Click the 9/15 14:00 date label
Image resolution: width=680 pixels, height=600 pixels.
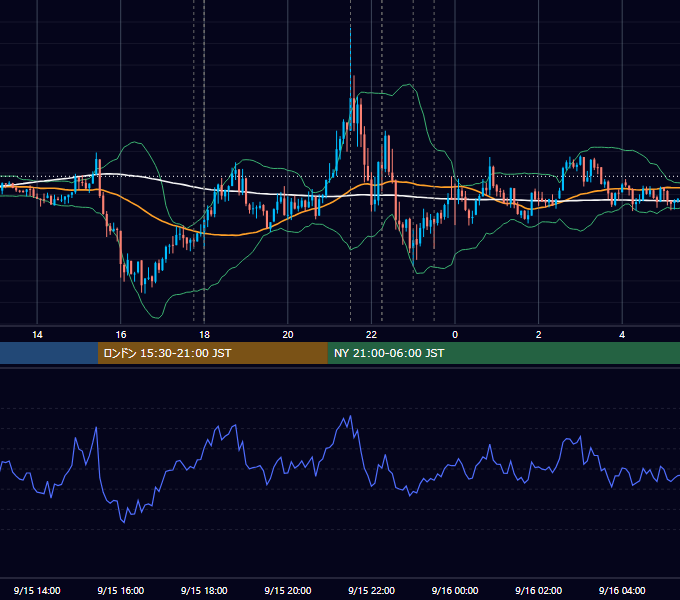coord(37,590)
